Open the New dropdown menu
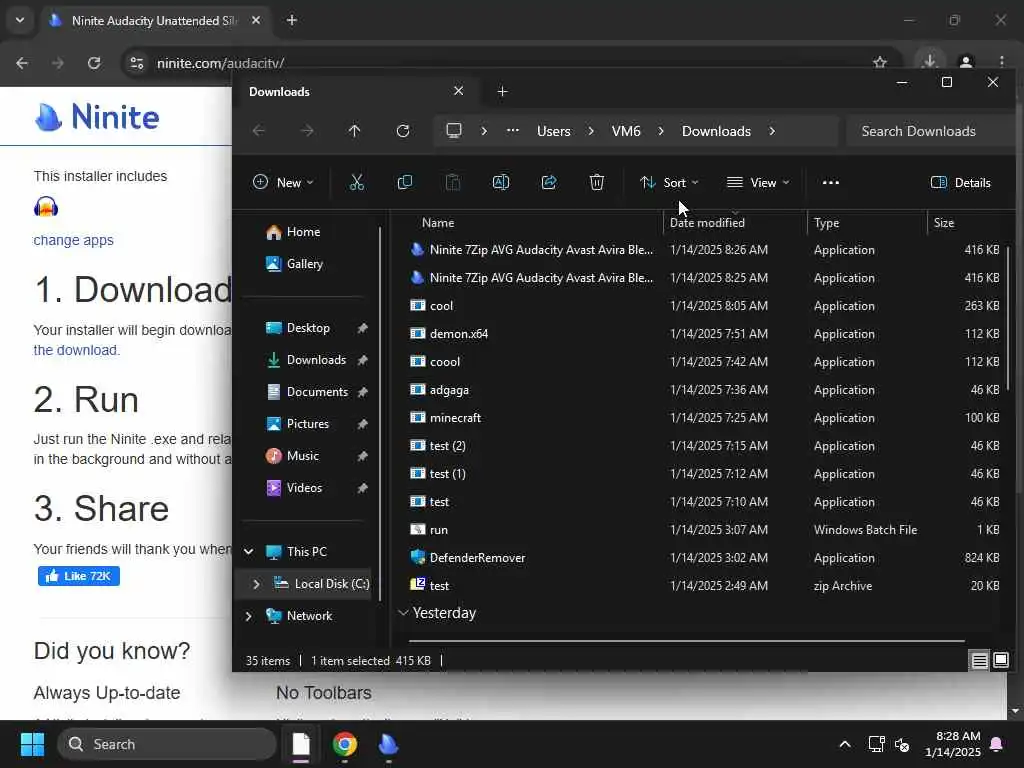Screen dimensions: 1024x768 pyautogui.click(x=283, y=183)
